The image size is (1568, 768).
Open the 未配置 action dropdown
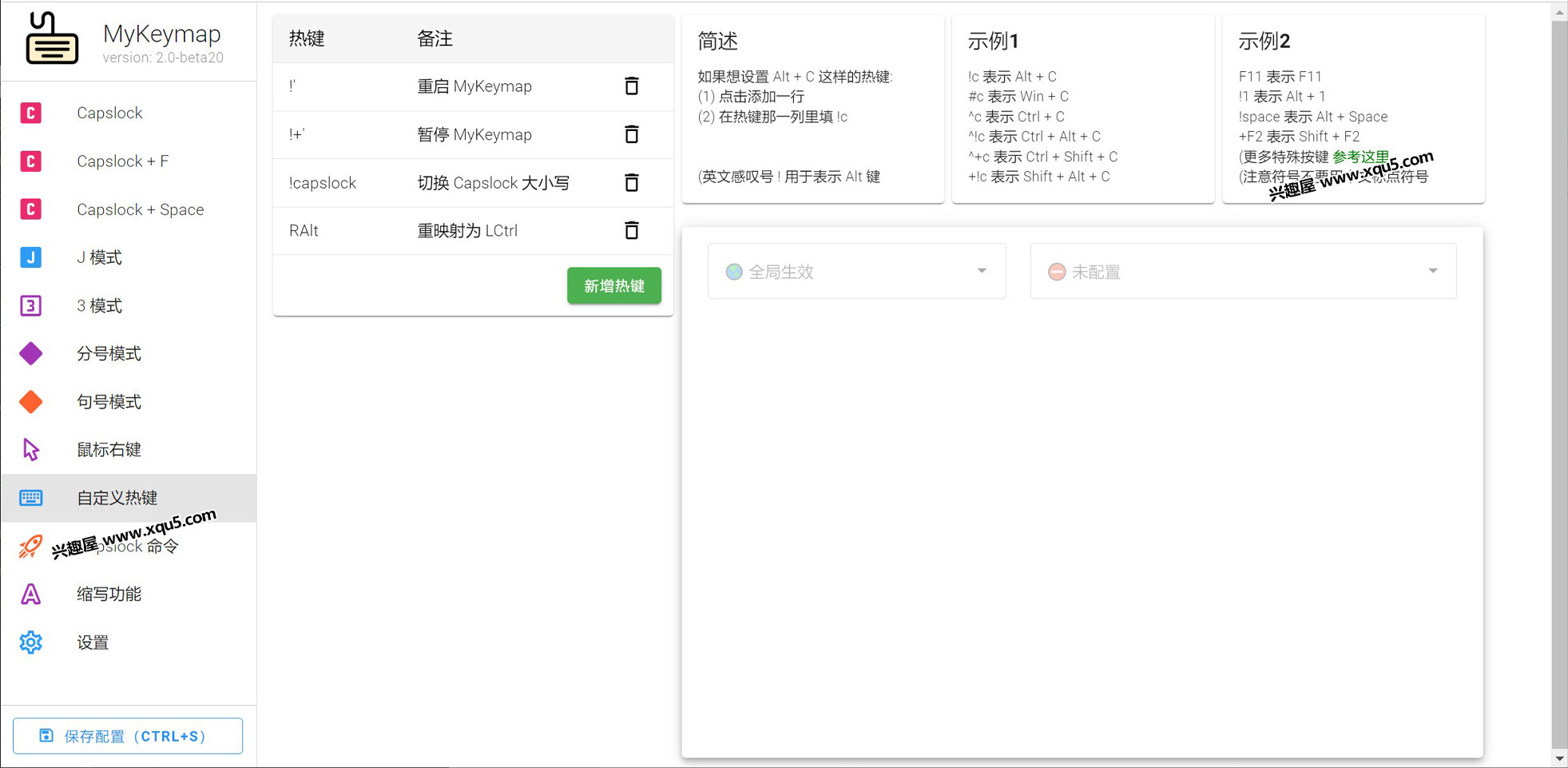[x=1243, y=272]
